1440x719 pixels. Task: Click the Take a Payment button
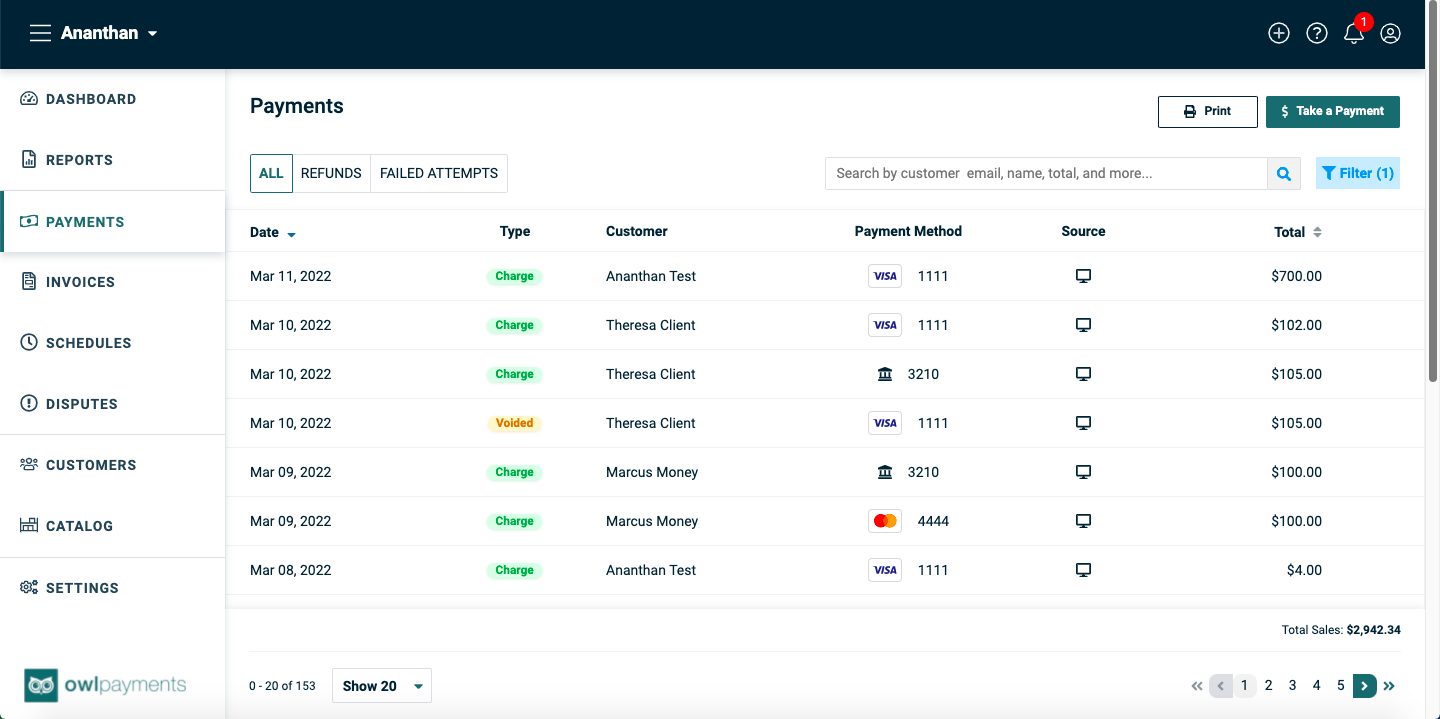pyautogui.click(x=1333, y=112)
